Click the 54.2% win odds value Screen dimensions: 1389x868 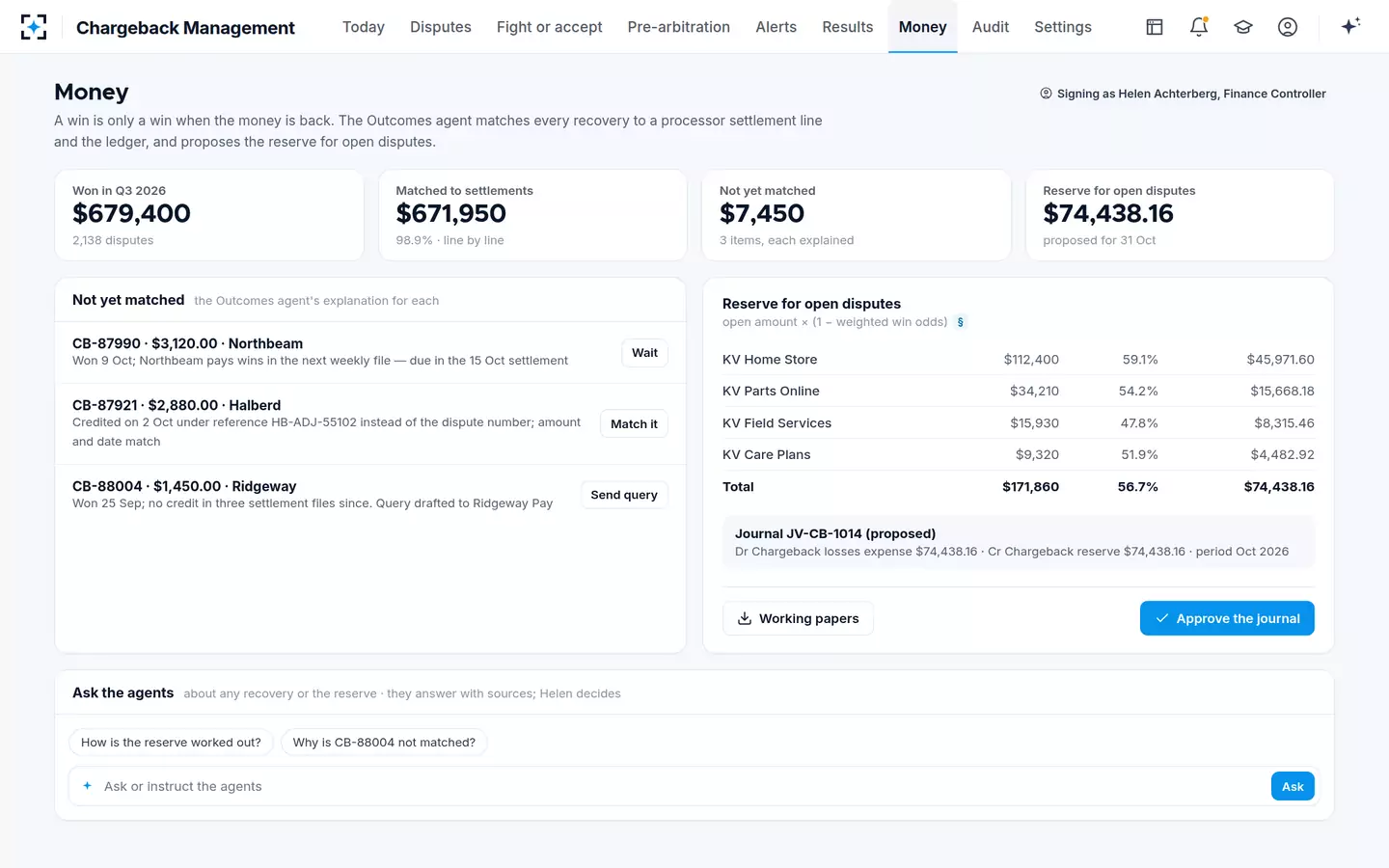pyautogui.click(x=1138, y=392)
